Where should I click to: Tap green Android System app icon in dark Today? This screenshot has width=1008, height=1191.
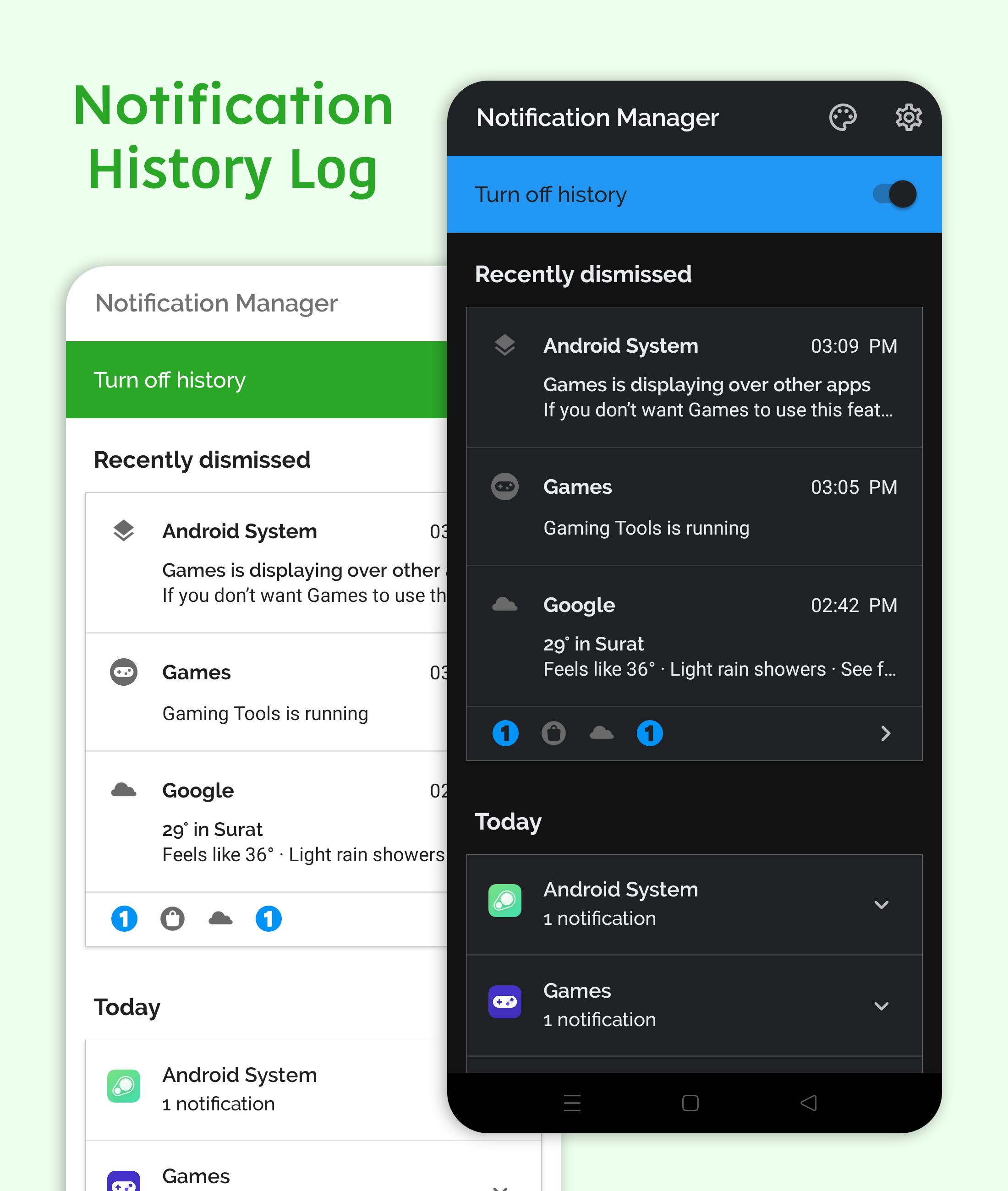click(504, 901)
